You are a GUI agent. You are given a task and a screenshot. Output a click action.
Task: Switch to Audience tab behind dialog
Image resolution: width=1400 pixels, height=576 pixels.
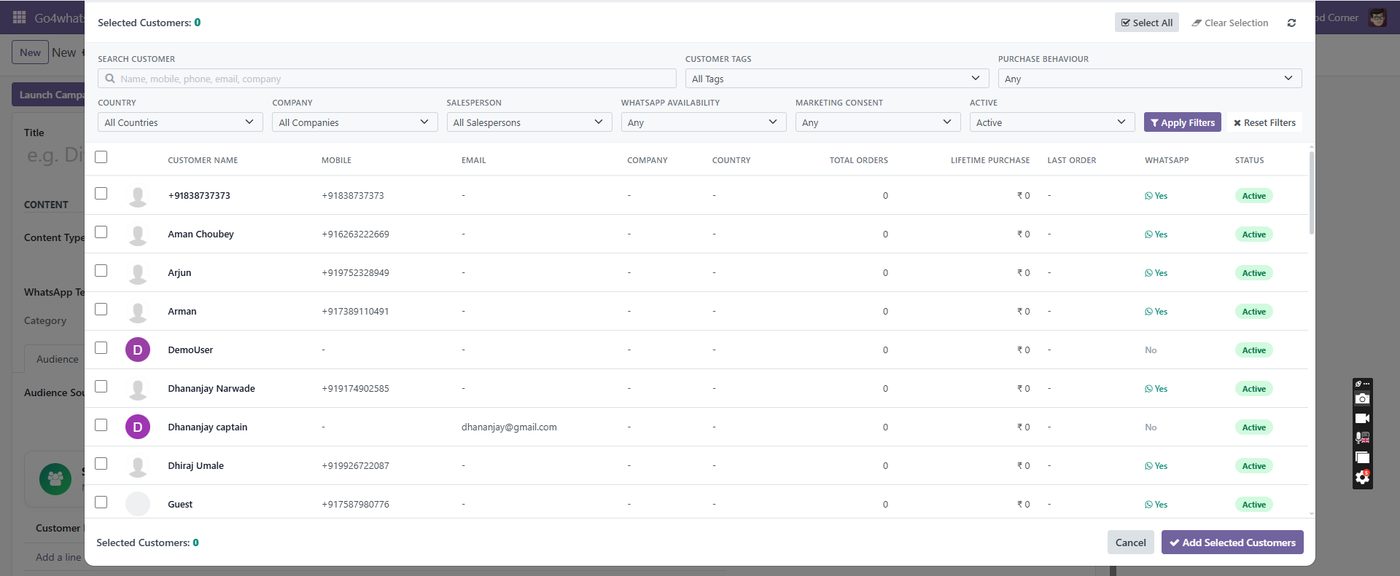tap(55, 359)
